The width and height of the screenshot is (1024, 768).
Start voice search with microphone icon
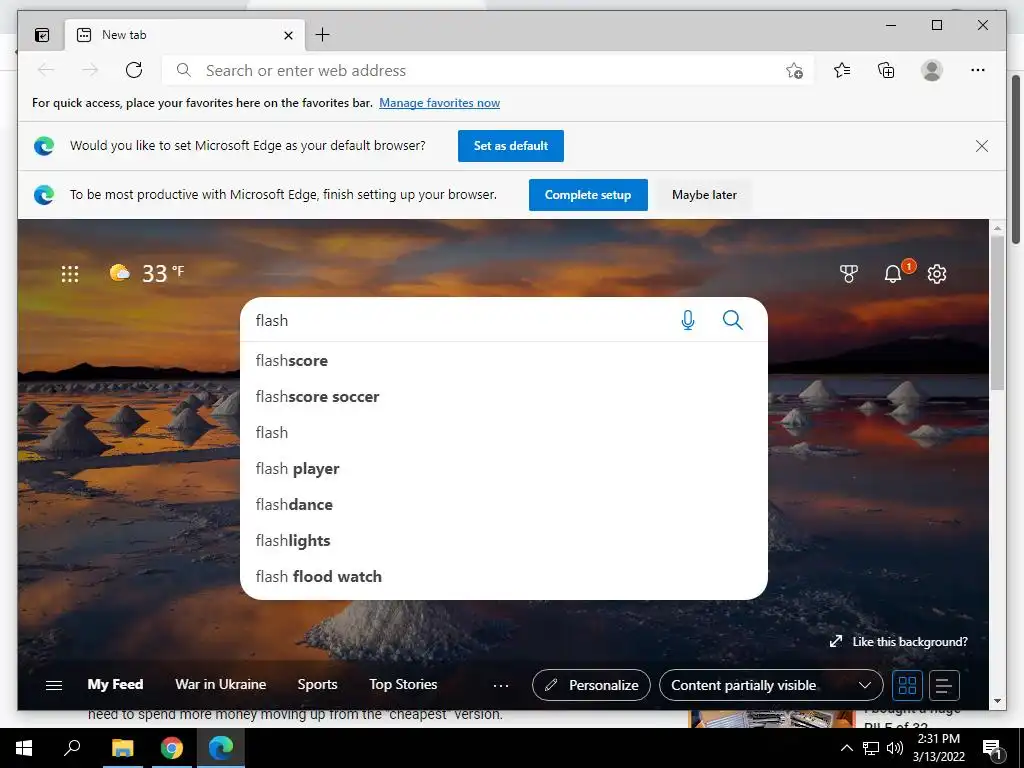click(x=688, y=320)
